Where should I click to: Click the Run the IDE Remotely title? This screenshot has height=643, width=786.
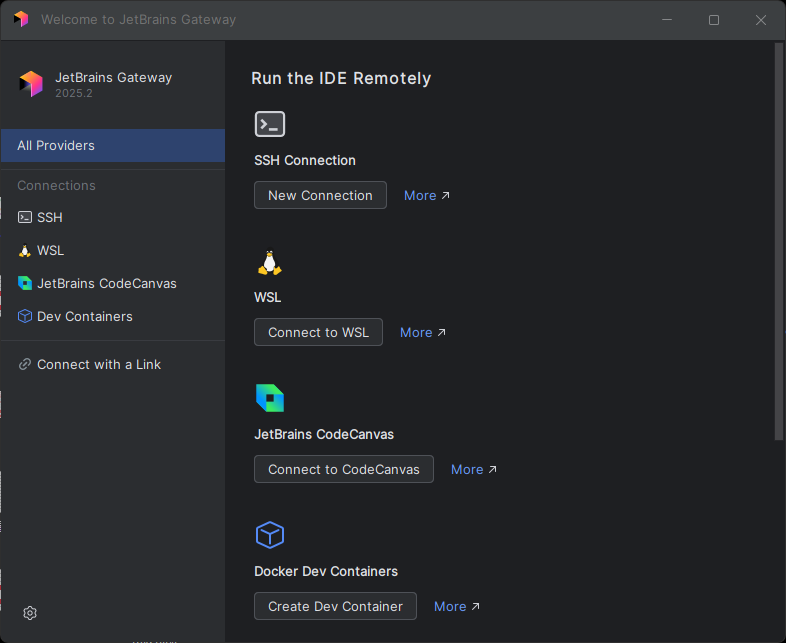click(341, 78)
